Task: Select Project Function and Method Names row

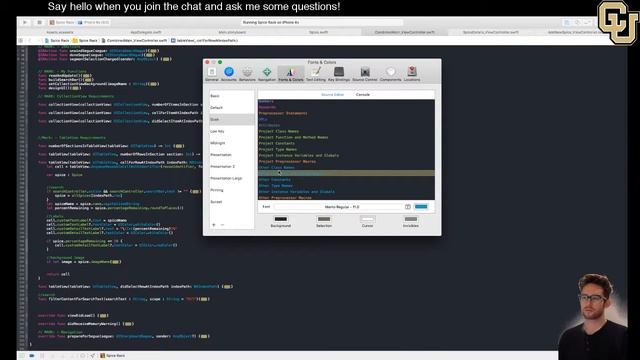Action: [346, 138]
